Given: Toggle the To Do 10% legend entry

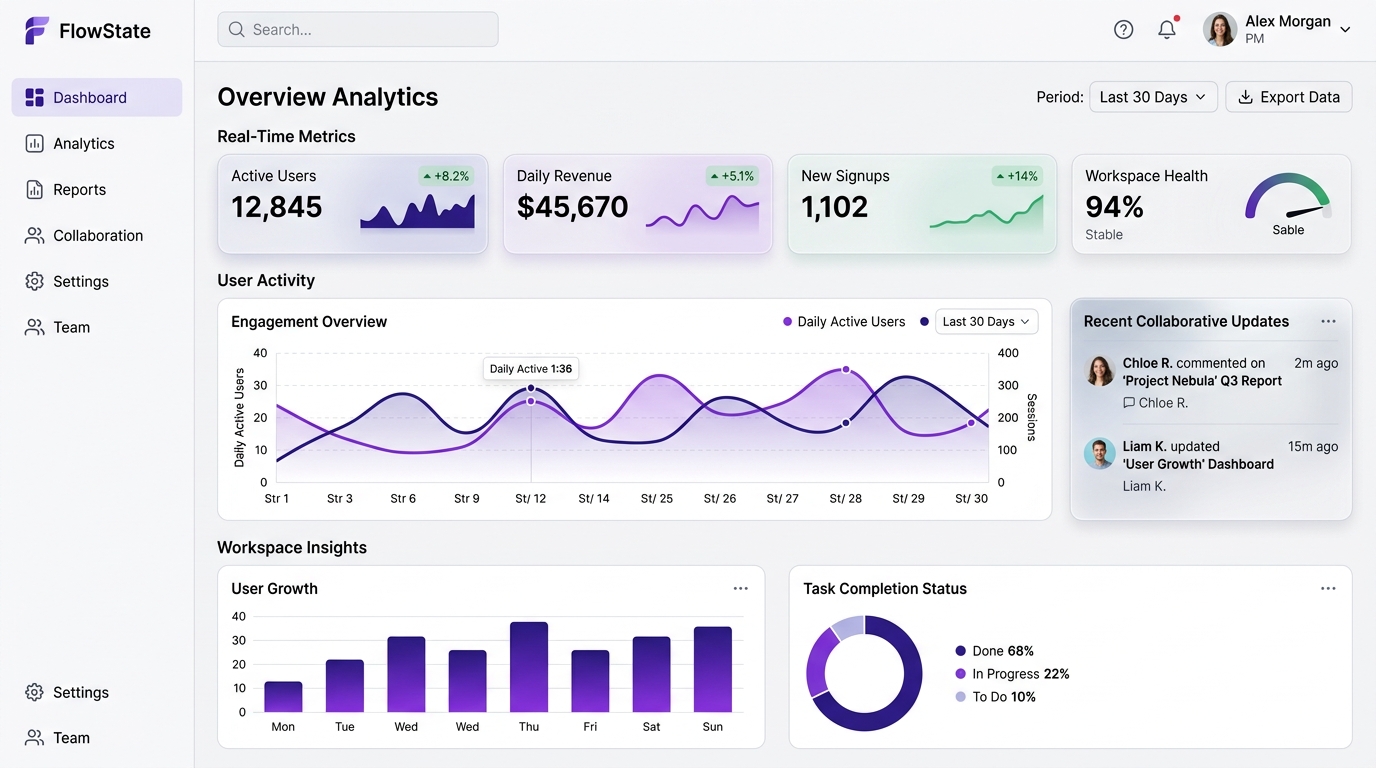Looking at the screenshot, I should 995,697.
